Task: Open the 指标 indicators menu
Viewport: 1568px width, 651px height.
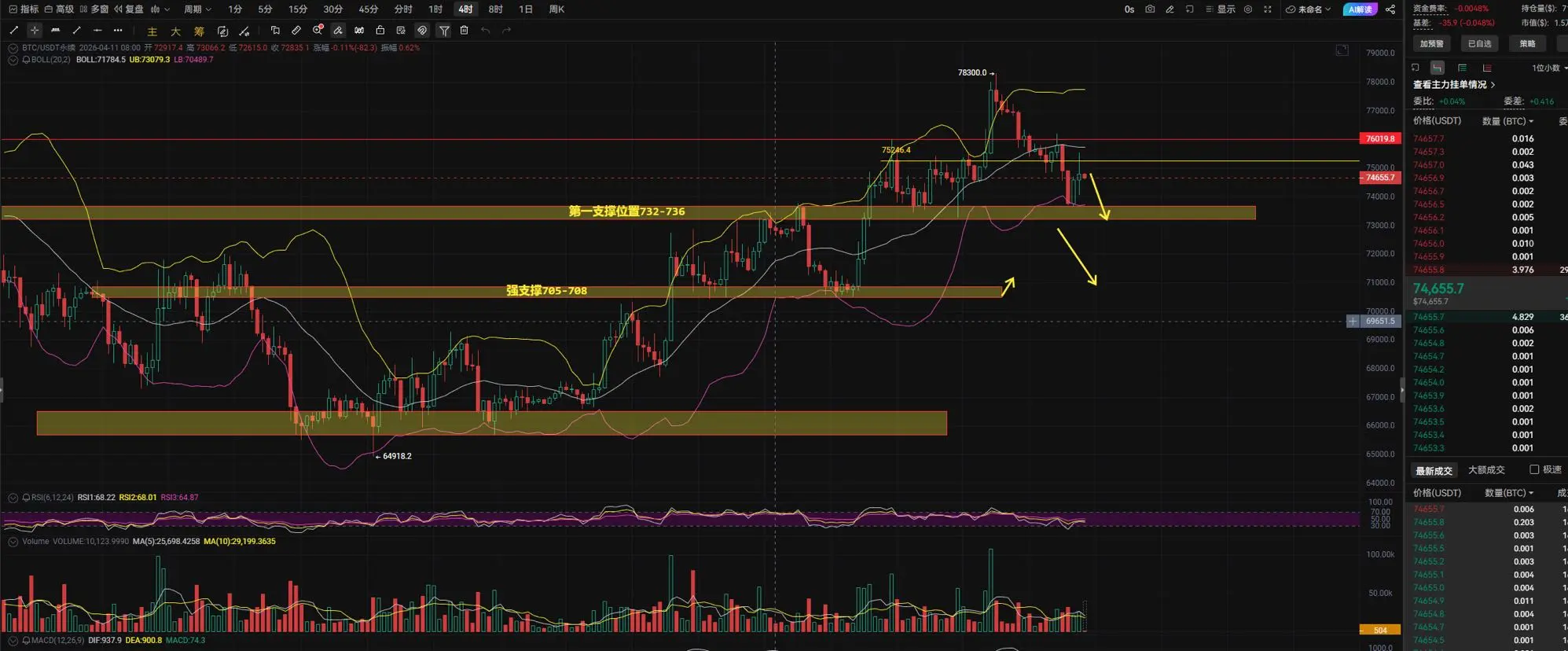Action: click(24, 9)
